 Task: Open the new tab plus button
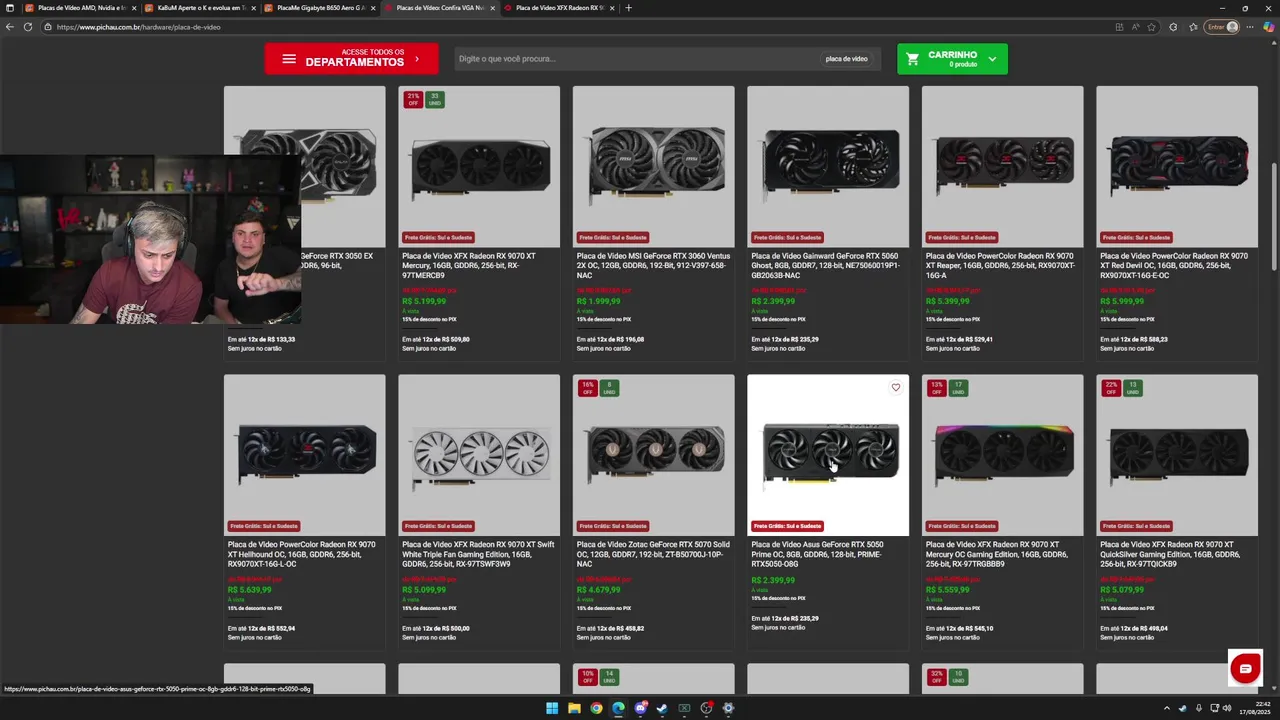click(628, 8)
